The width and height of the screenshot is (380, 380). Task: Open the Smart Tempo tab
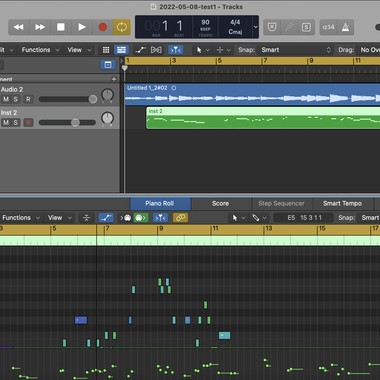tap(342, 203)
